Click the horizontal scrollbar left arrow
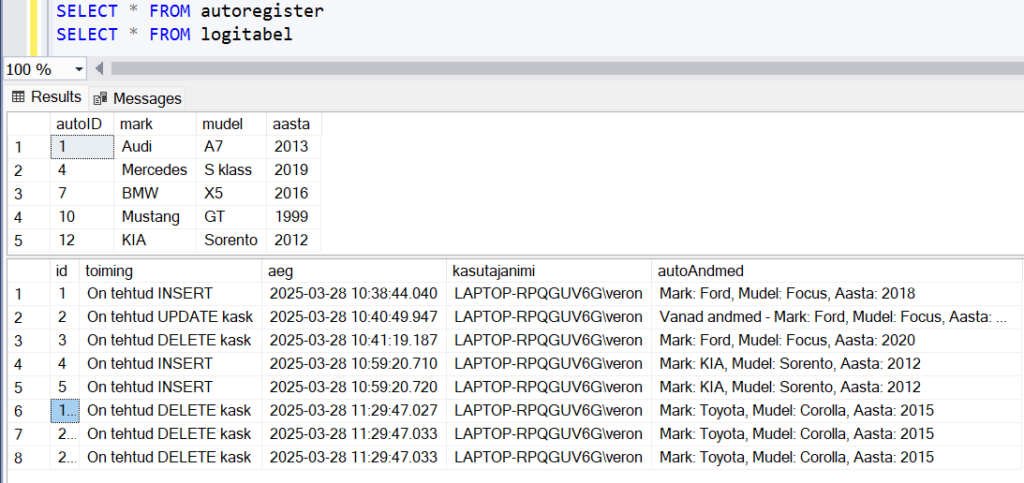This screenshot has height=483, width=1024. (x=99, y=69)
